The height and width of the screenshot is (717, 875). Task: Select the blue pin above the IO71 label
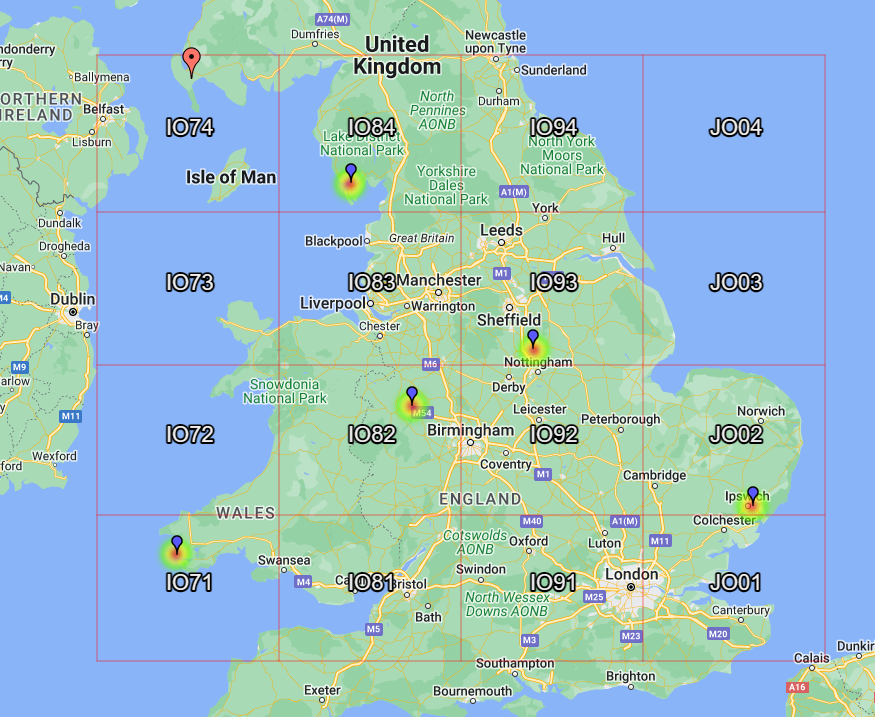pos(177,545)
